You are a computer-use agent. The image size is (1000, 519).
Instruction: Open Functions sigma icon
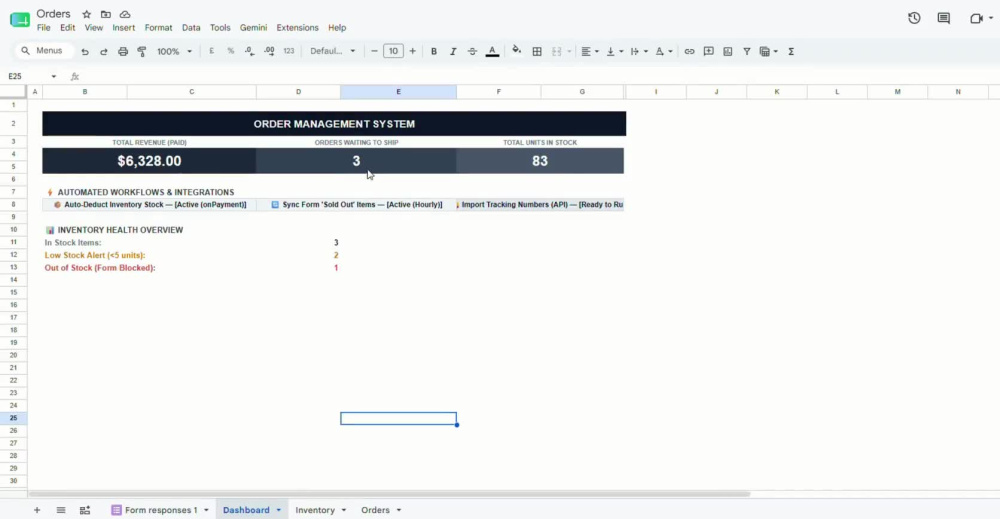791,51
